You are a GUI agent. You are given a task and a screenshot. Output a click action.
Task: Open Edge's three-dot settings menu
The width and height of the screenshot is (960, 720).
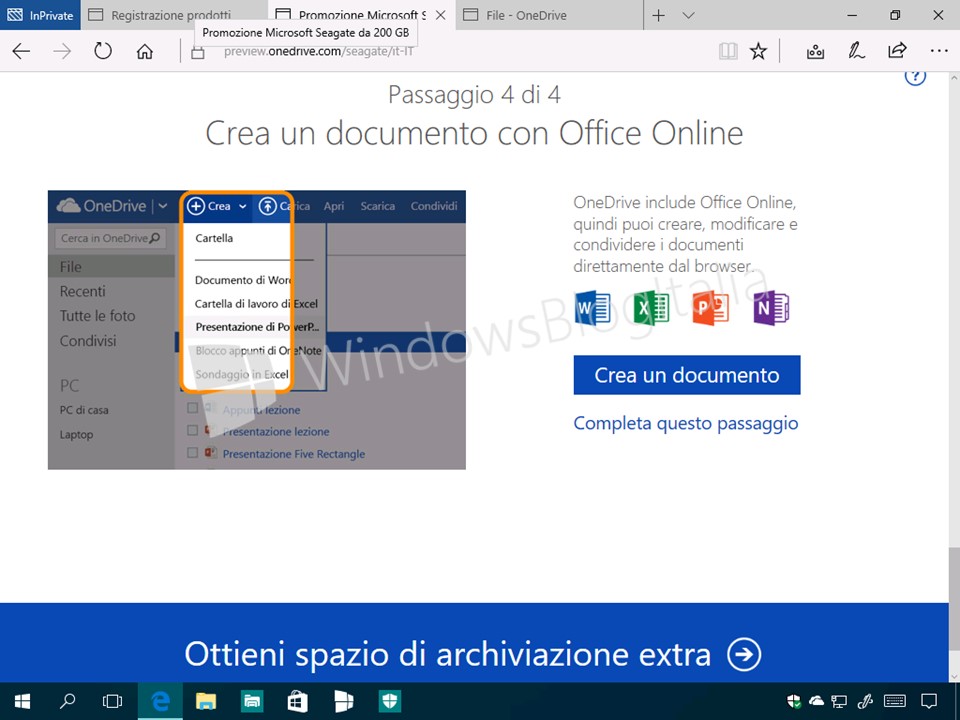tap(939, 51)
